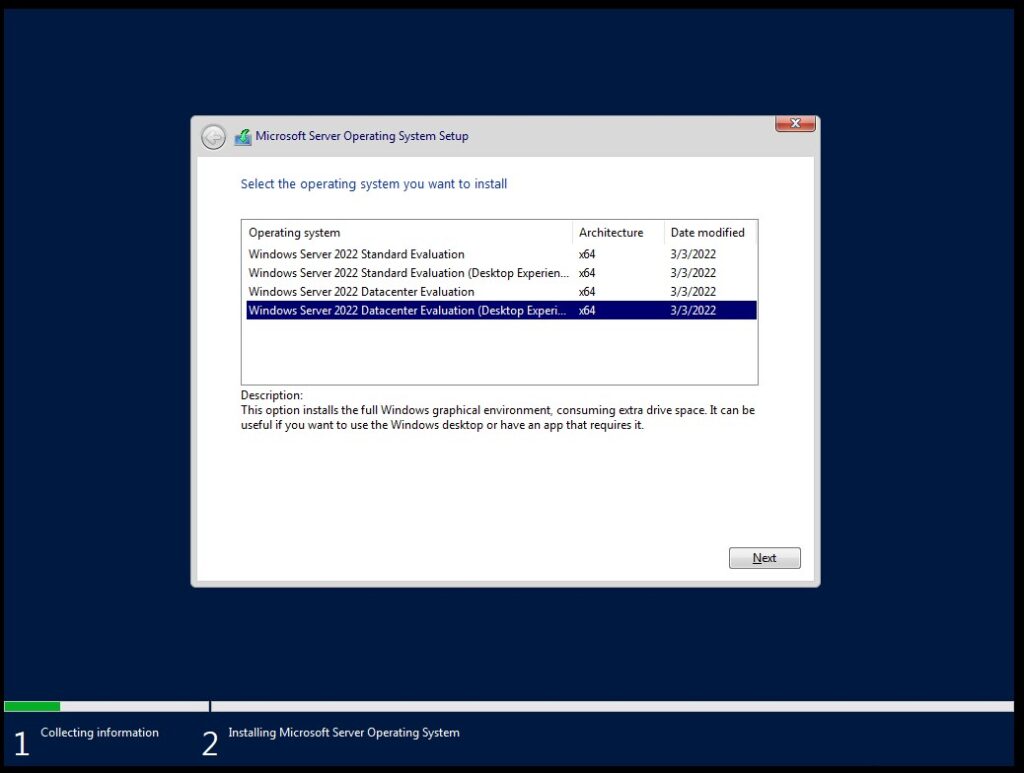Click the heading Select the operating system
The width and height of the screenshot is (1024, 773).
click(374, 184)
